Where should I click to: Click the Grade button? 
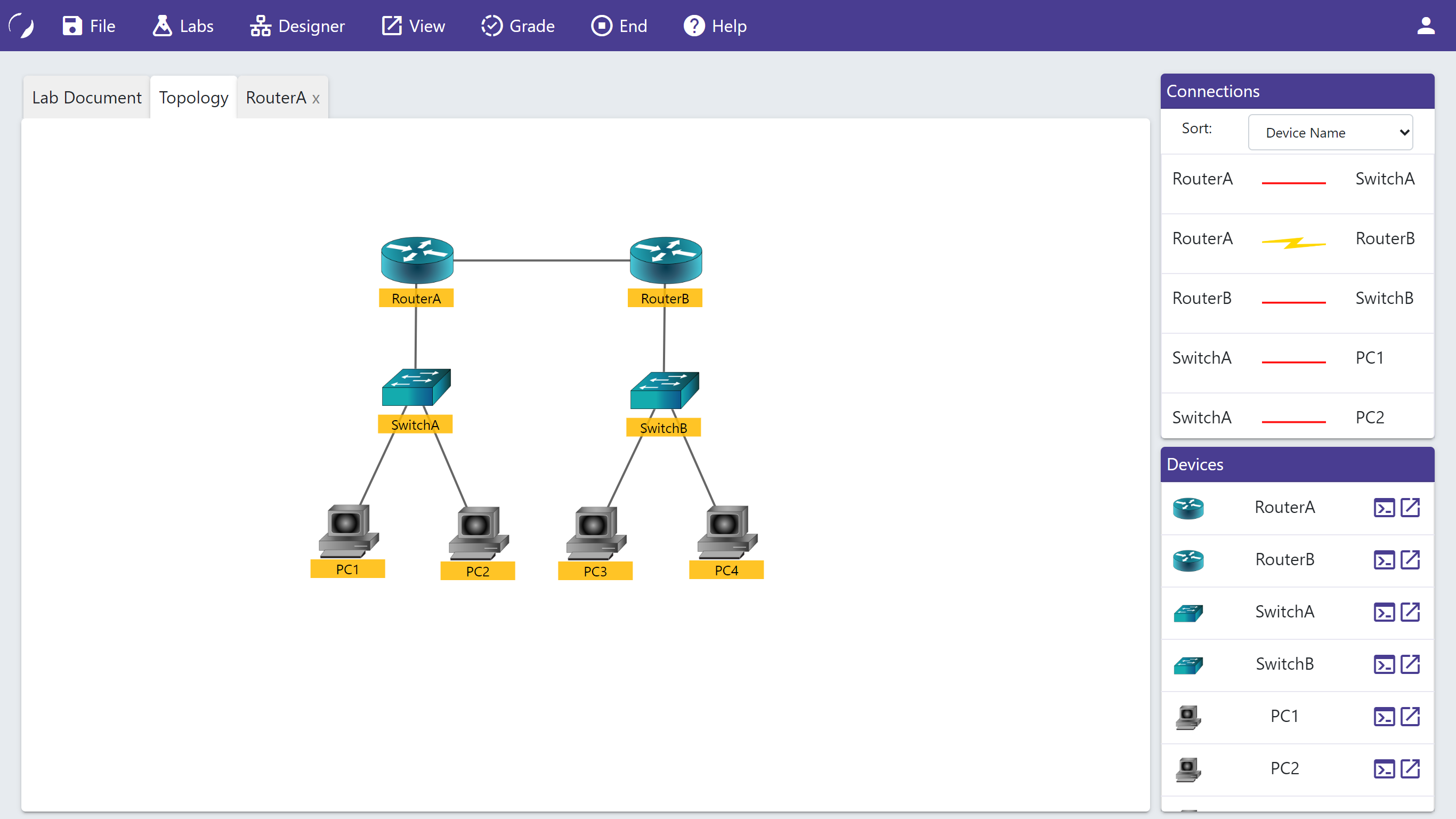coord(517,26)
